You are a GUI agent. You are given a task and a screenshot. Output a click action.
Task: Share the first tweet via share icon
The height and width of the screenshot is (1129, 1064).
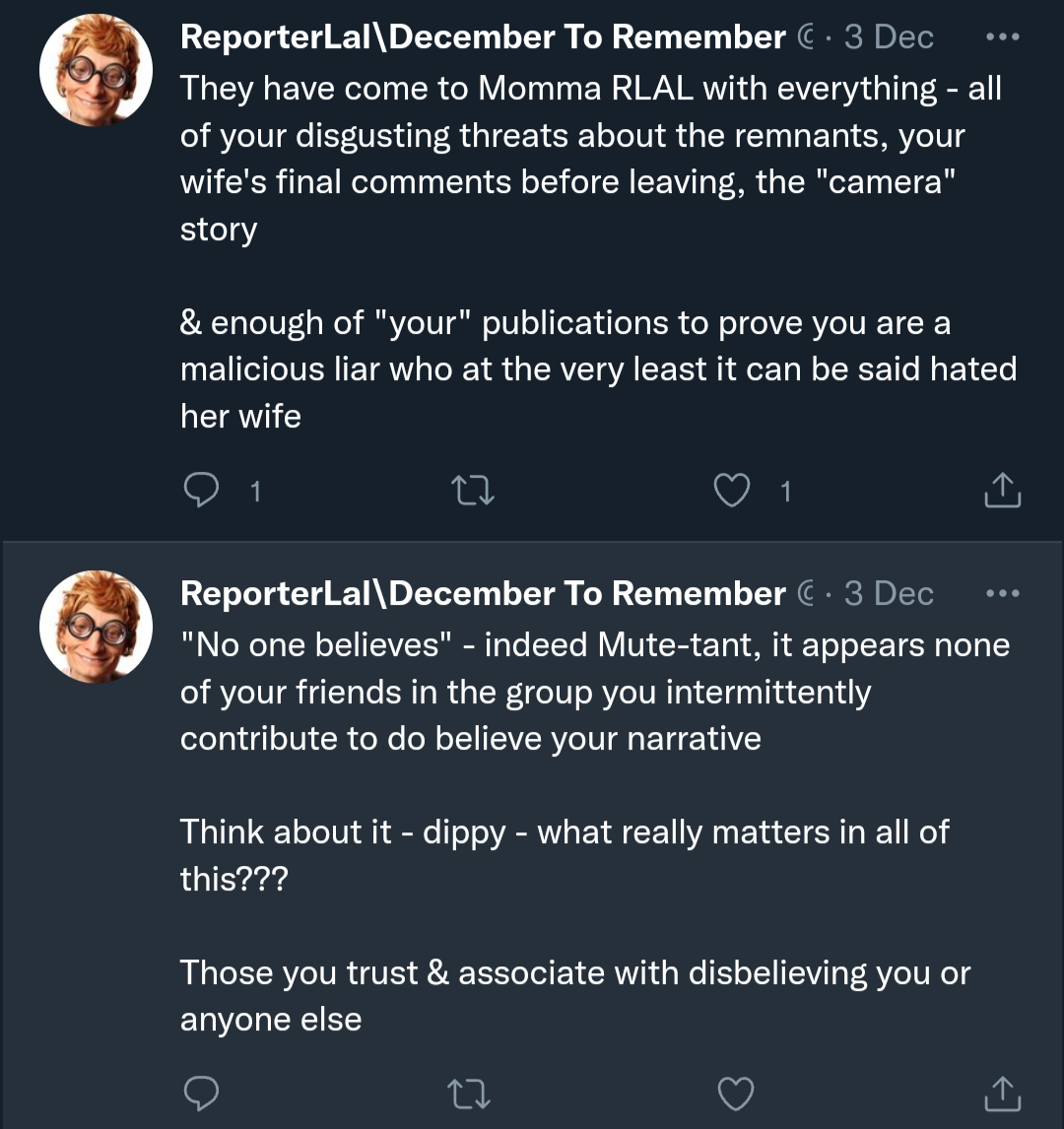pyautogui.click(x=1002, y=490)
